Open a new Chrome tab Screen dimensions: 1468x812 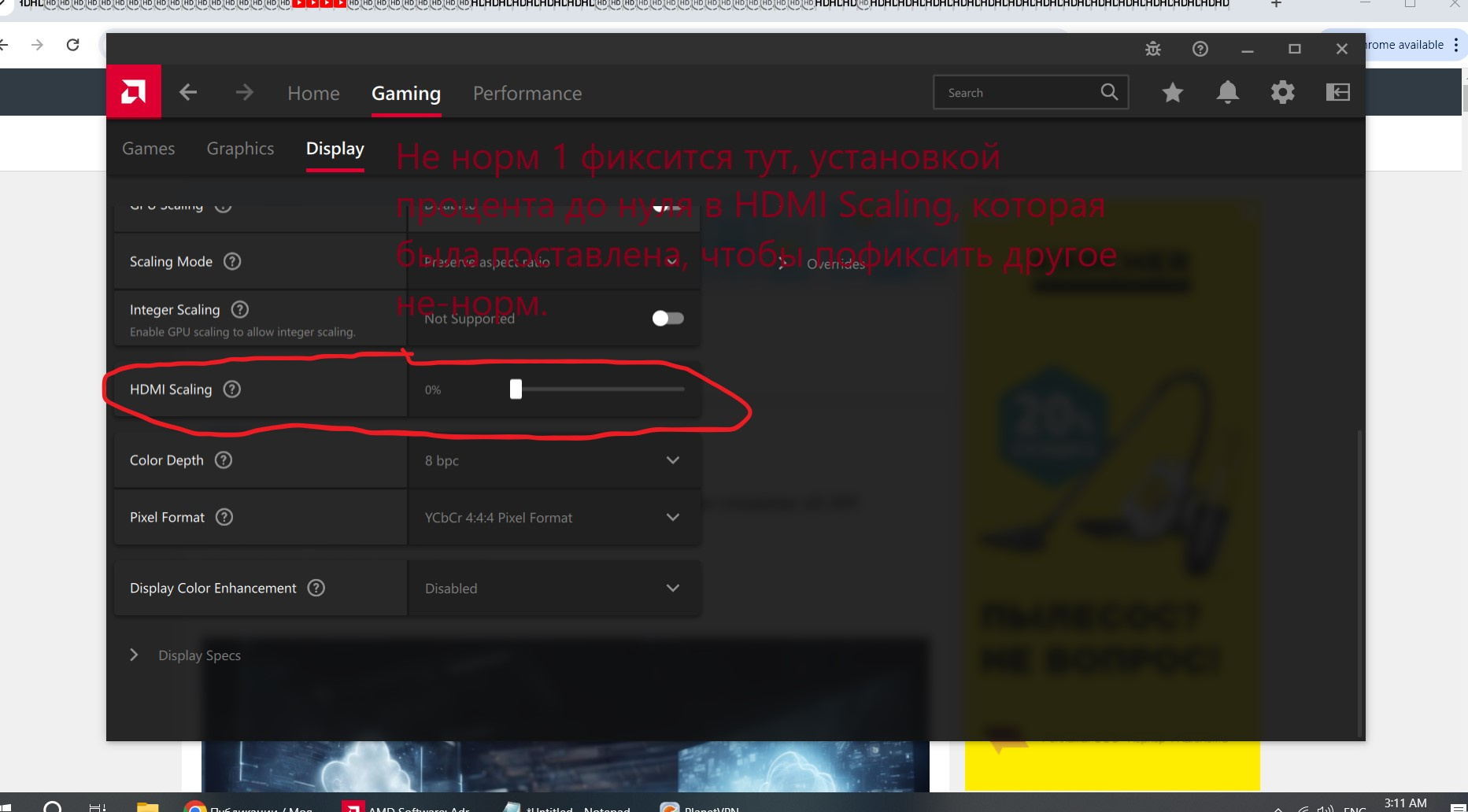(1277, 4)
